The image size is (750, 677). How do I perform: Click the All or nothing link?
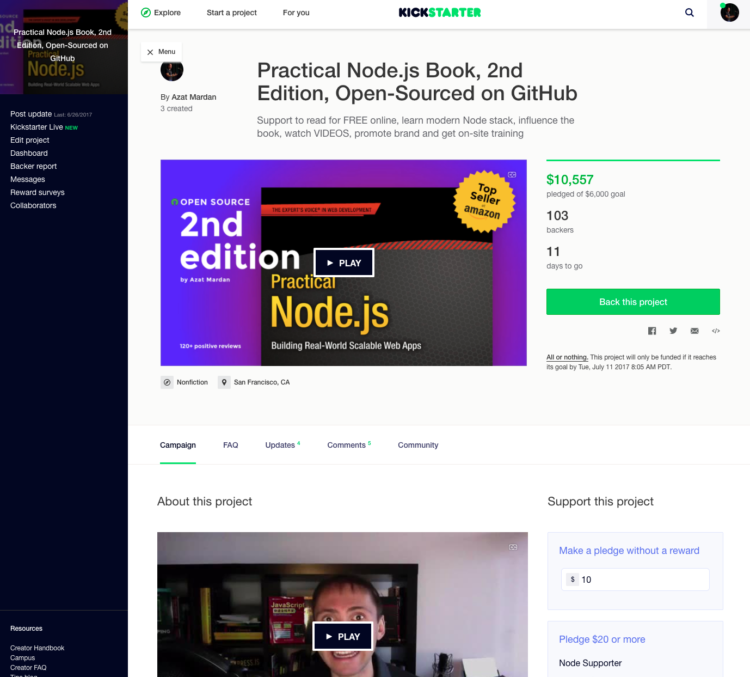(x=567, y=357)
